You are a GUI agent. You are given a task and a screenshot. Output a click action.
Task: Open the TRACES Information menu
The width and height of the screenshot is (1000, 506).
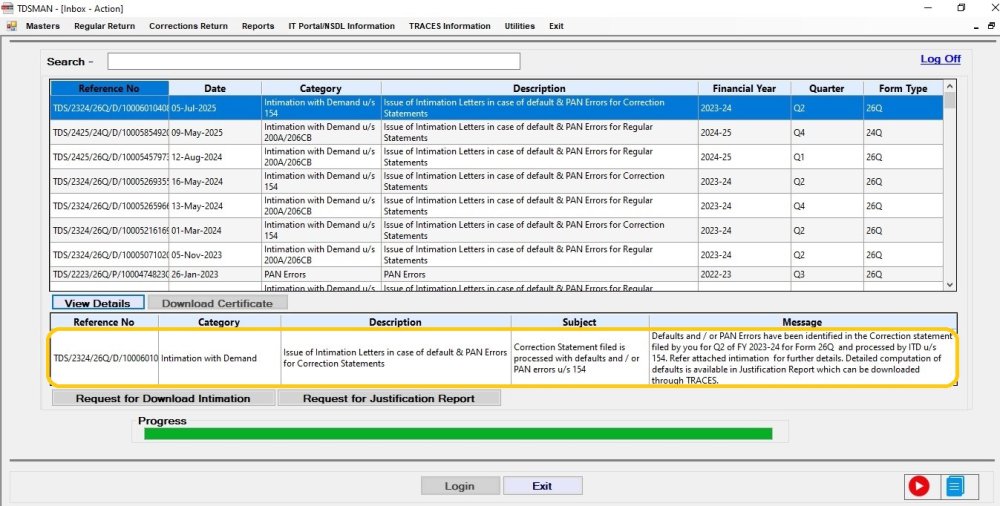(450, 26)
